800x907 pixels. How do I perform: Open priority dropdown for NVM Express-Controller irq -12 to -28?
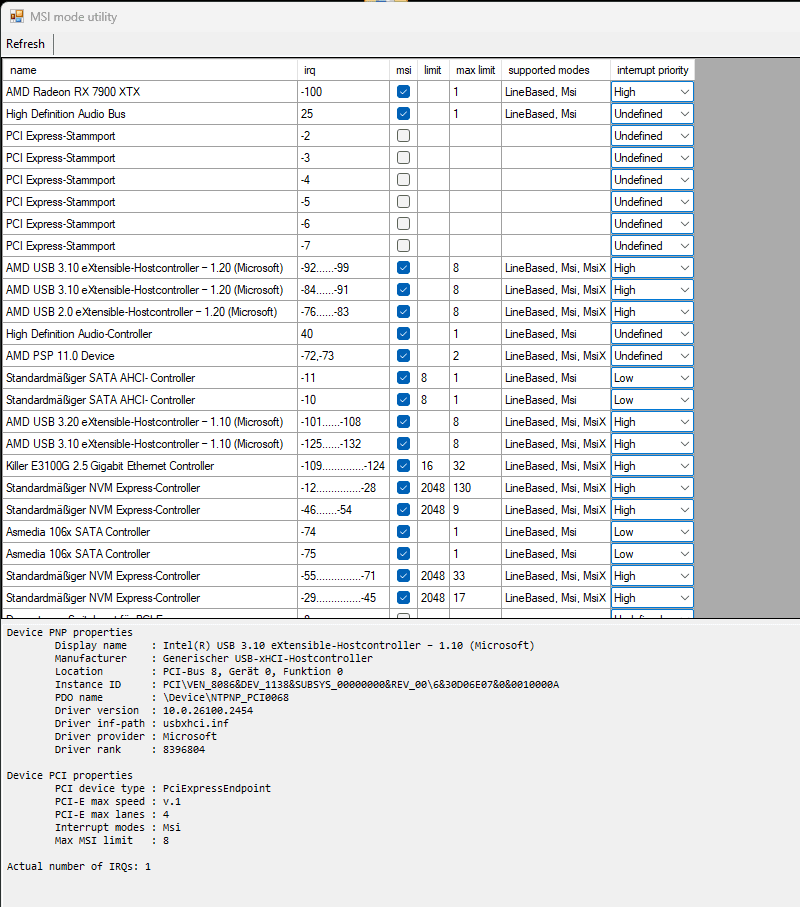[652, 487]
